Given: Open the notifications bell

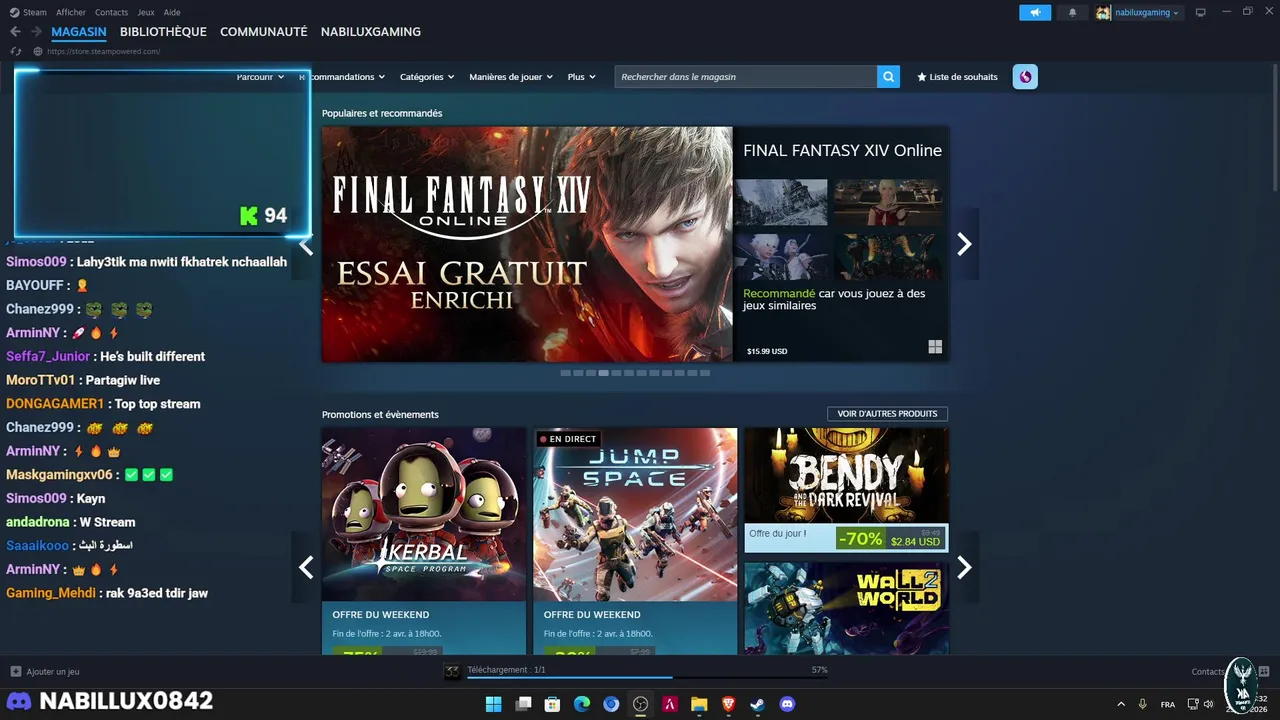Looking at the screenshot, I should [x=1073, y=12].
